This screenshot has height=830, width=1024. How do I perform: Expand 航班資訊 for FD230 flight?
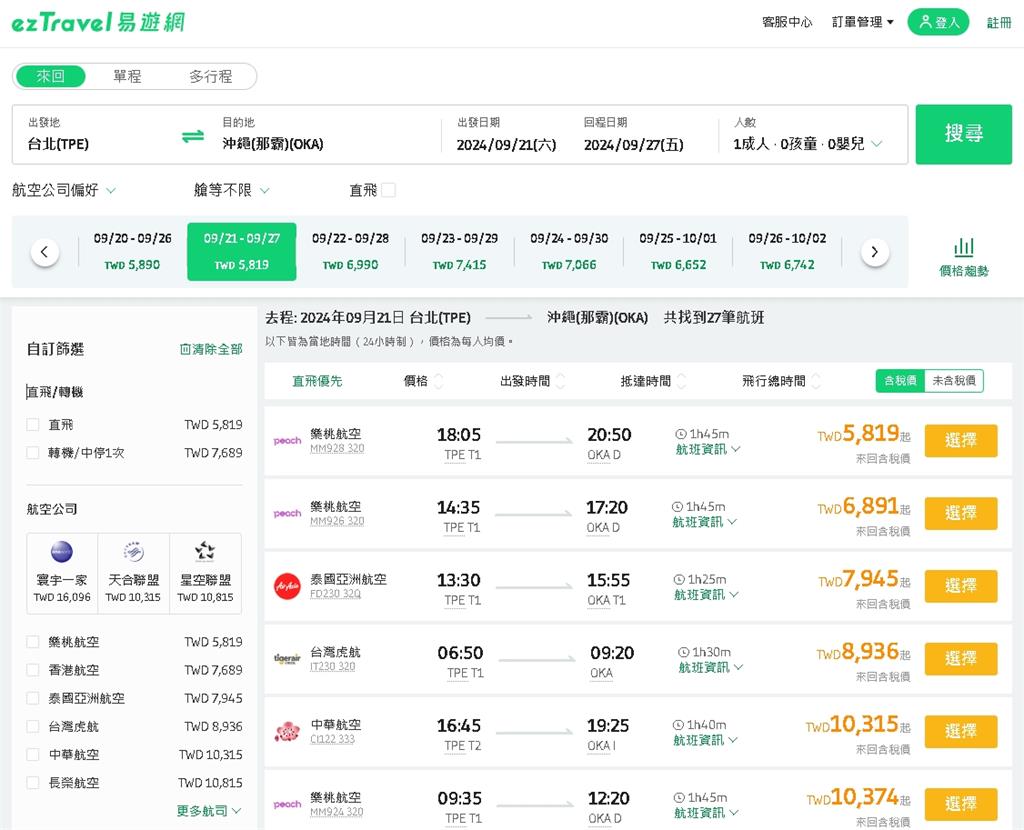[706, 594]
